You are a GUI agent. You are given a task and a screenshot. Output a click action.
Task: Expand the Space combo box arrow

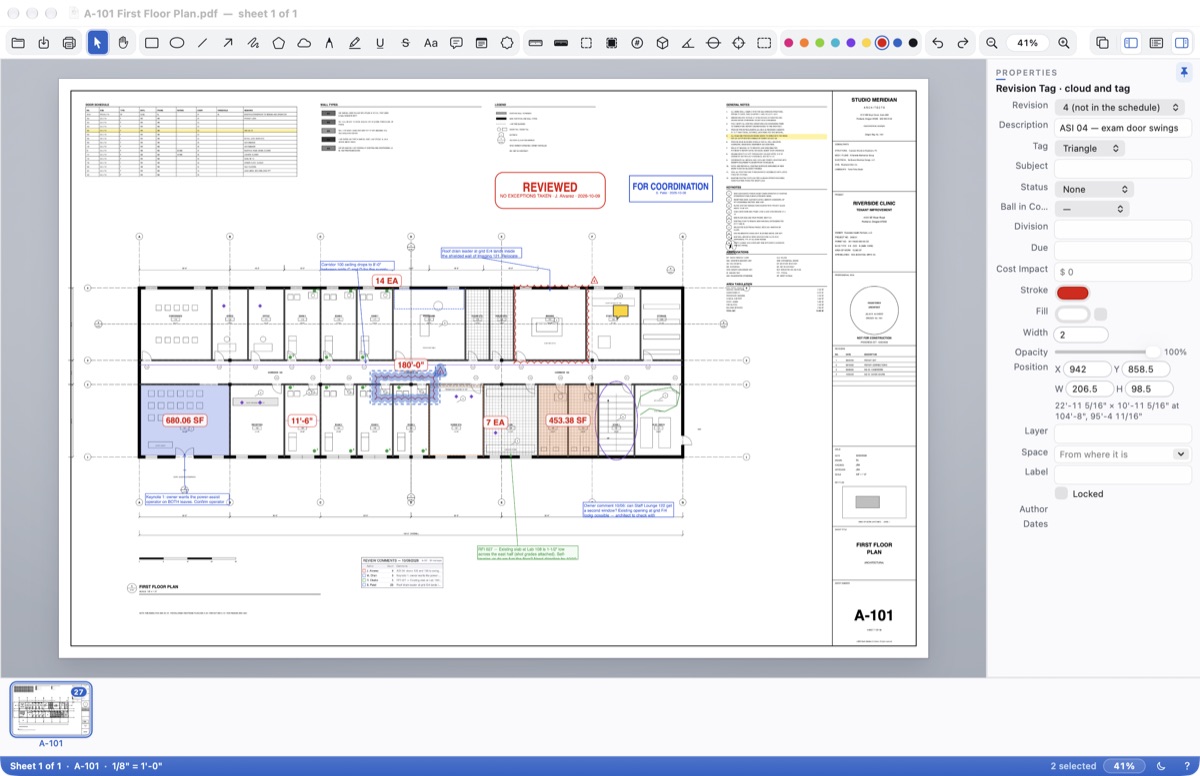click(x=1182, y=454)
